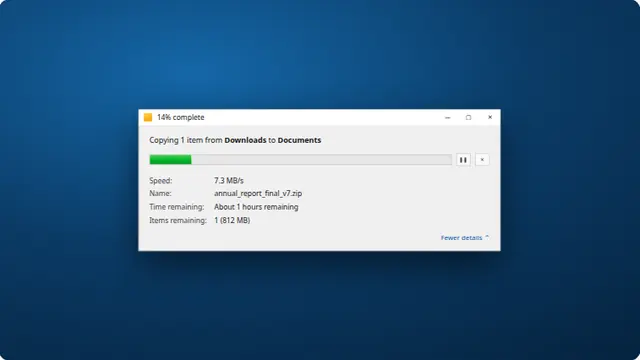This screenshot has height=360, width=640.
Task: Close the copy progress window
Action: coord(490,118)
